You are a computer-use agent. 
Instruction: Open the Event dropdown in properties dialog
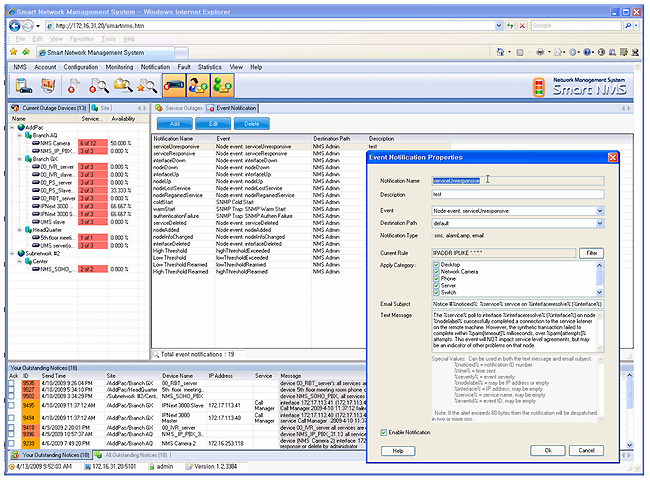pos(599,211)
